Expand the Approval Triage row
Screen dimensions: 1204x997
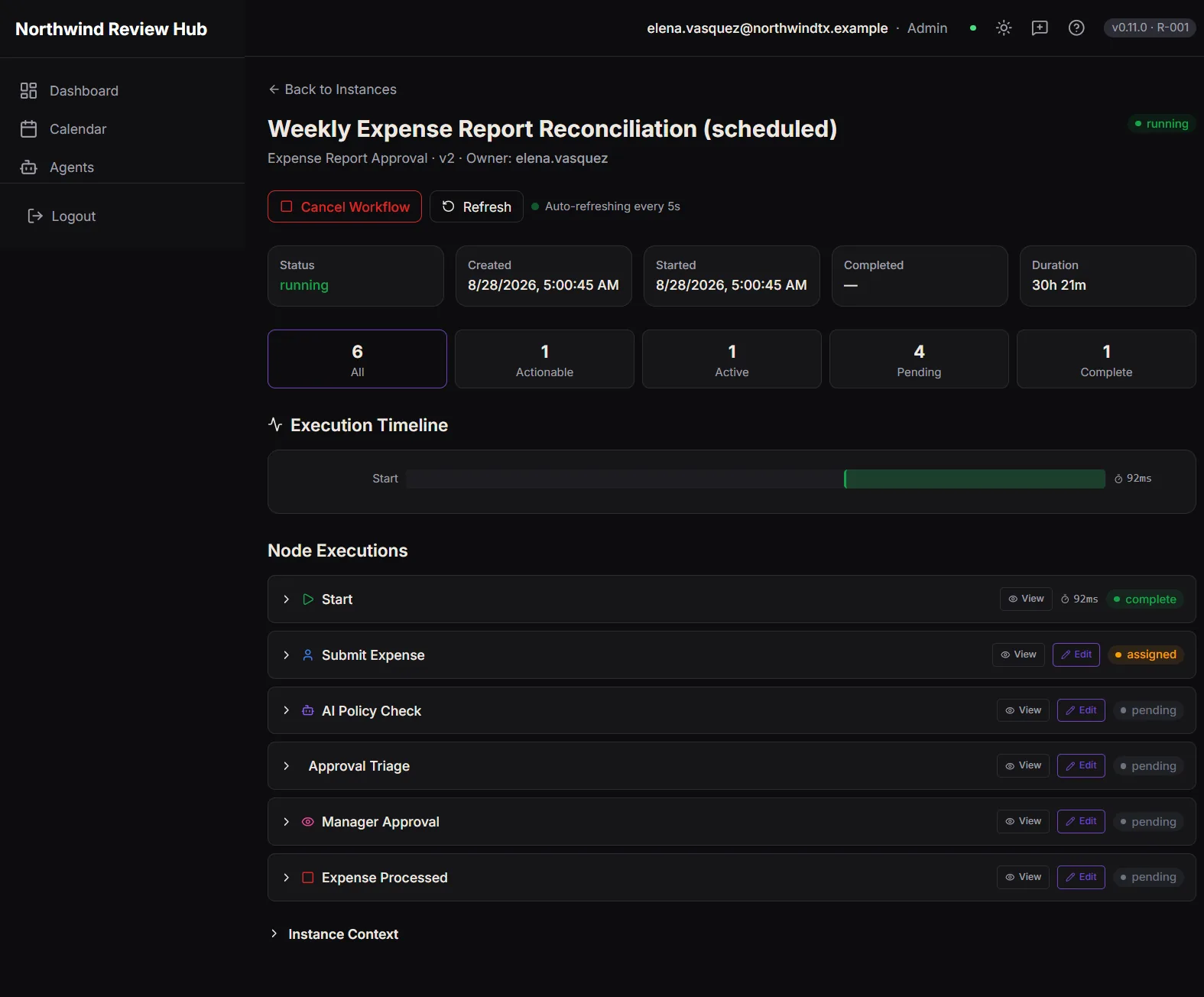287,766
